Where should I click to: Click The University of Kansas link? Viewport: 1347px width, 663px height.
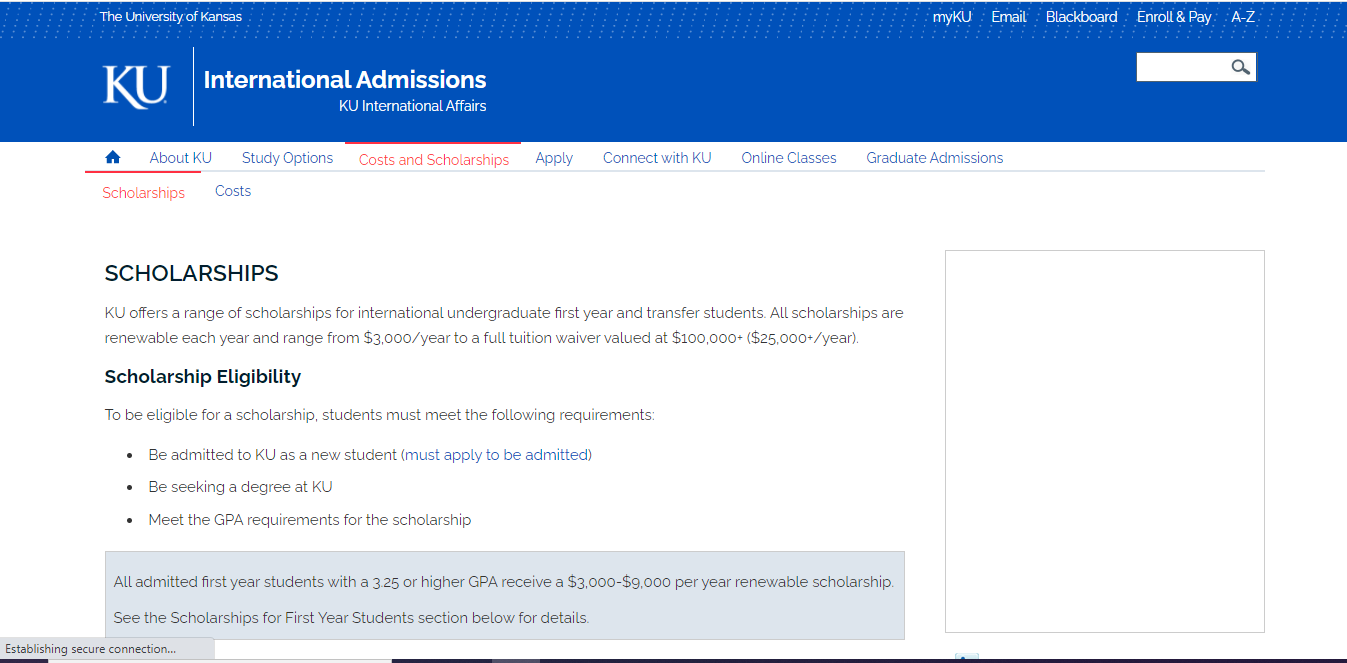(x=170, y=17)
